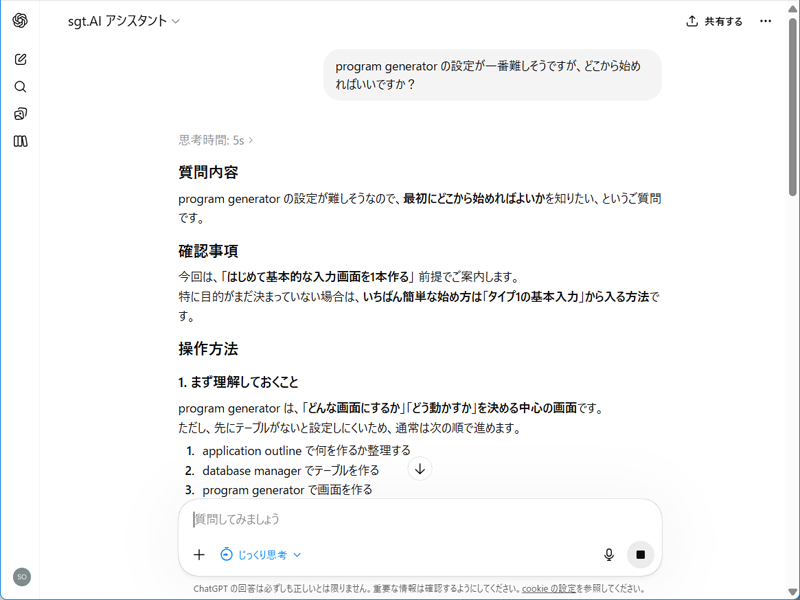Click the user message bubble about program generator
800x600 pixels.
[492, 75]
